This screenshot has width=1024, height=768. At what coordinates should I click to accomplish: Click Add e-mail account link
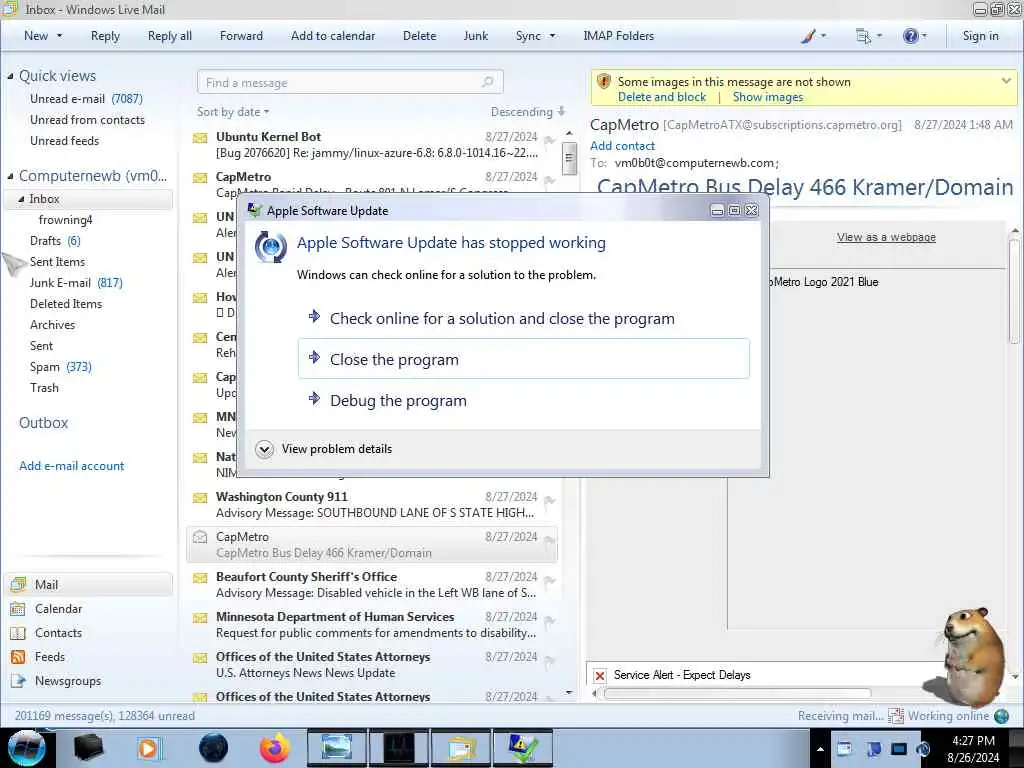71,466
